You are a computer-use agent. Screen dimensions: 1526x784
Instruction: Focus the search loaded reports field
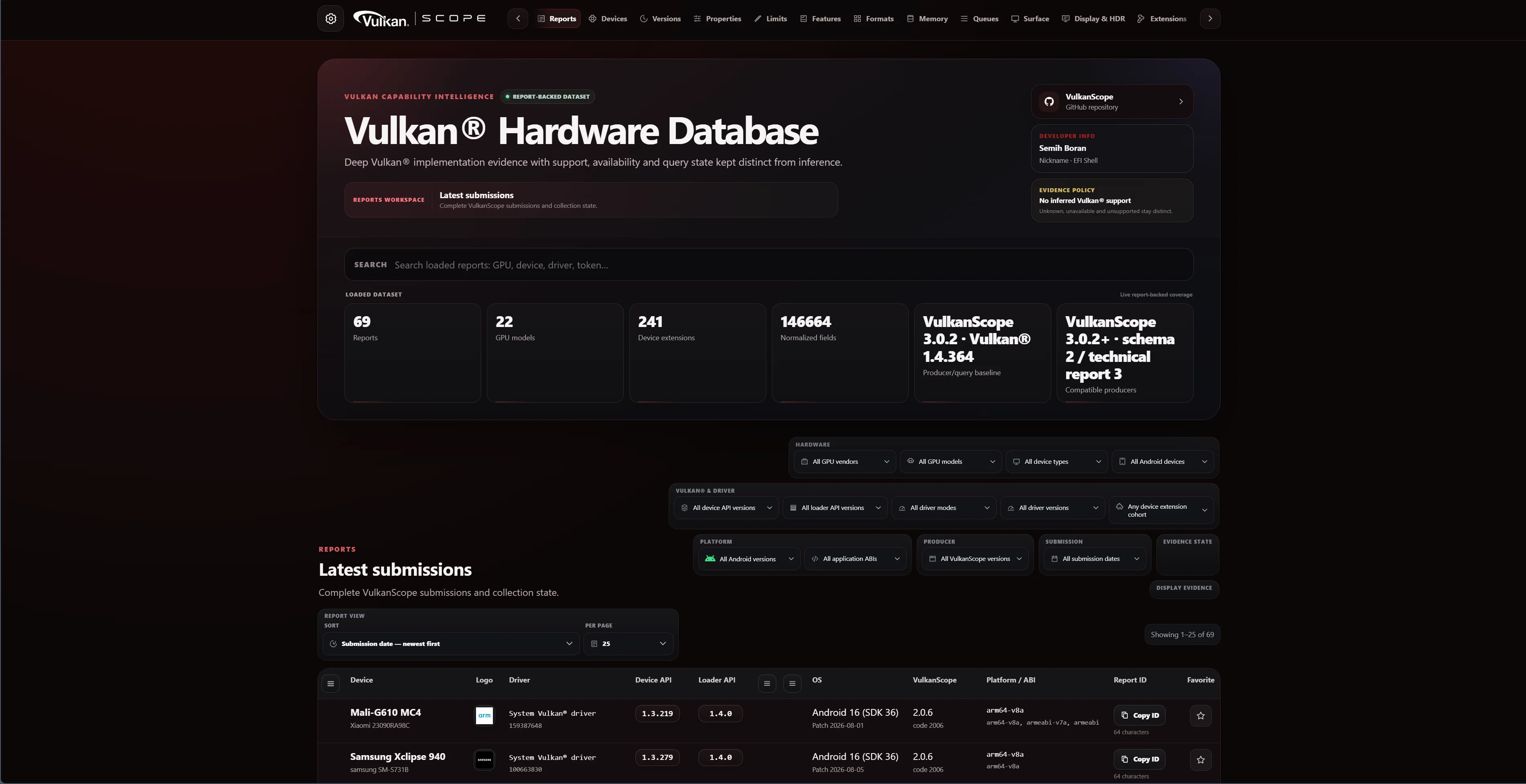pyautogui.click(x=768, y=265)
